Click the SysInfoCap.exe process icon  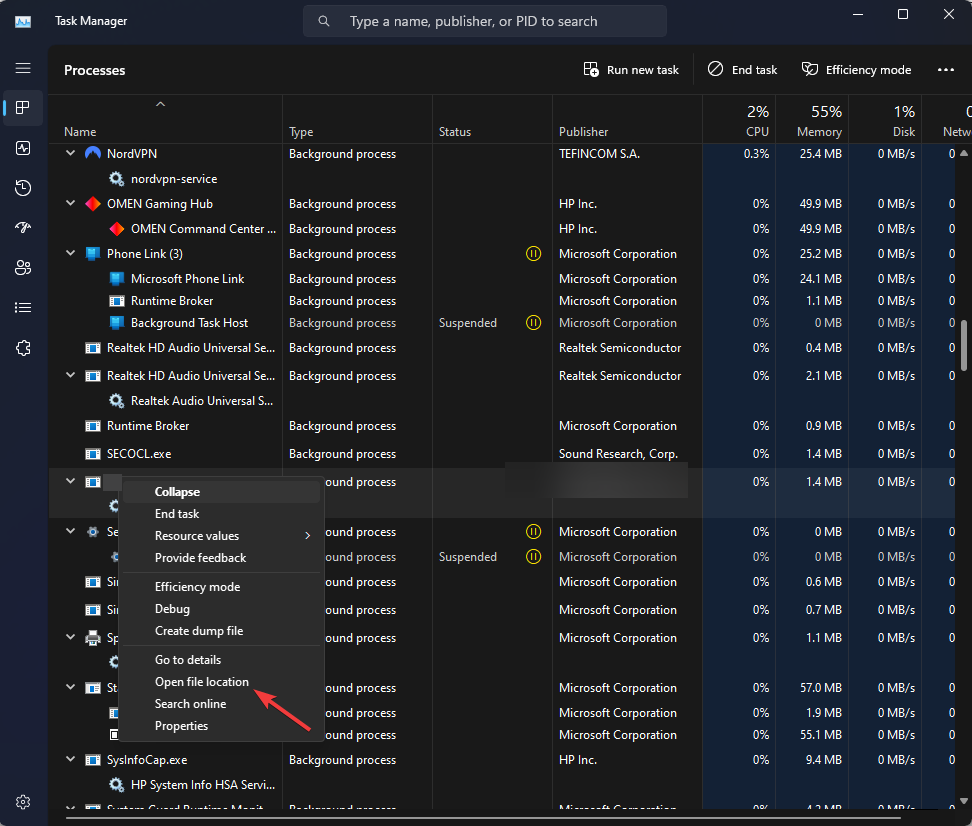pos(93,760)
